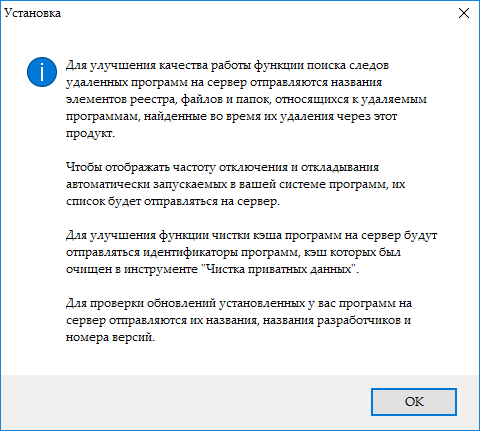Click the line starting 'автоматически запускаемых в вашей системе'
Screen dimensions: 480x431
pyautogui.click(x=235, y=184)
